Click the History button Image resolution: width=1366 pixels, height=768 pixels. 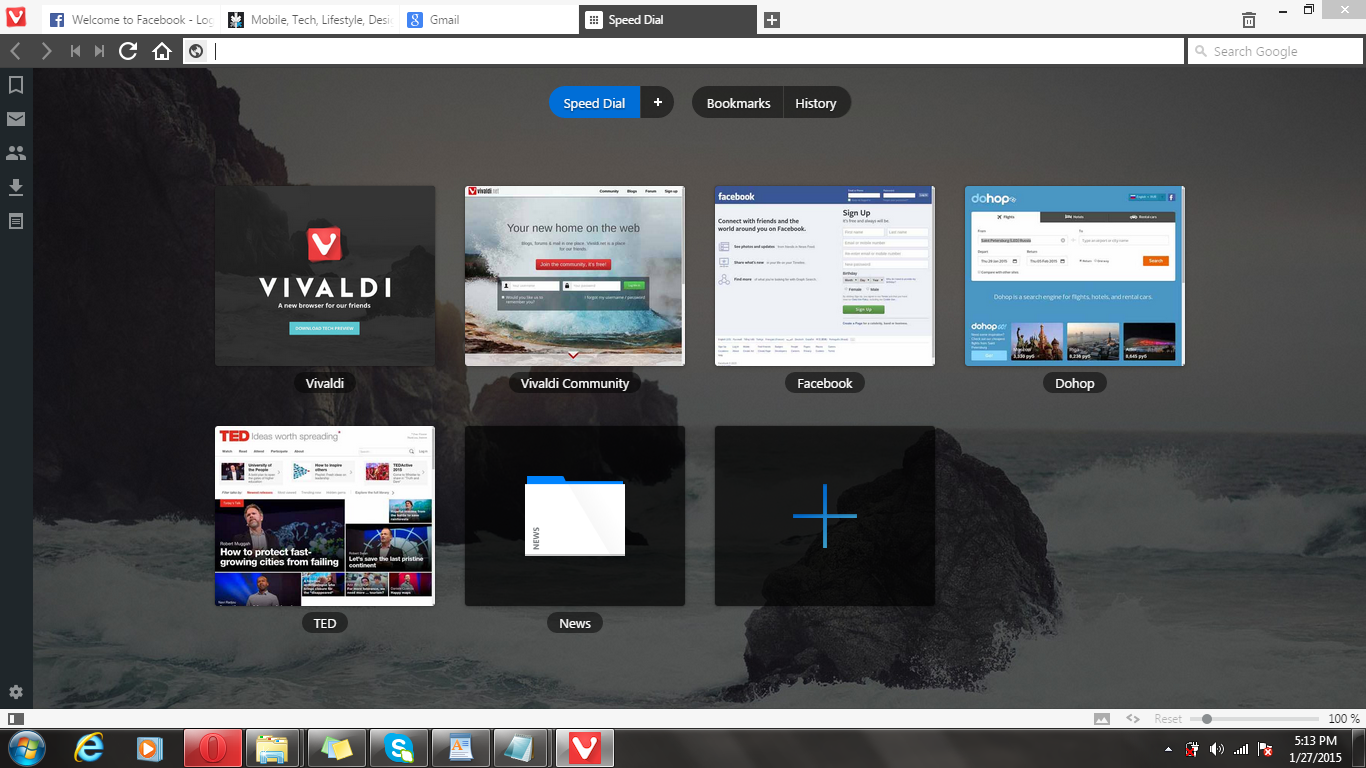(x=815, y=103)
